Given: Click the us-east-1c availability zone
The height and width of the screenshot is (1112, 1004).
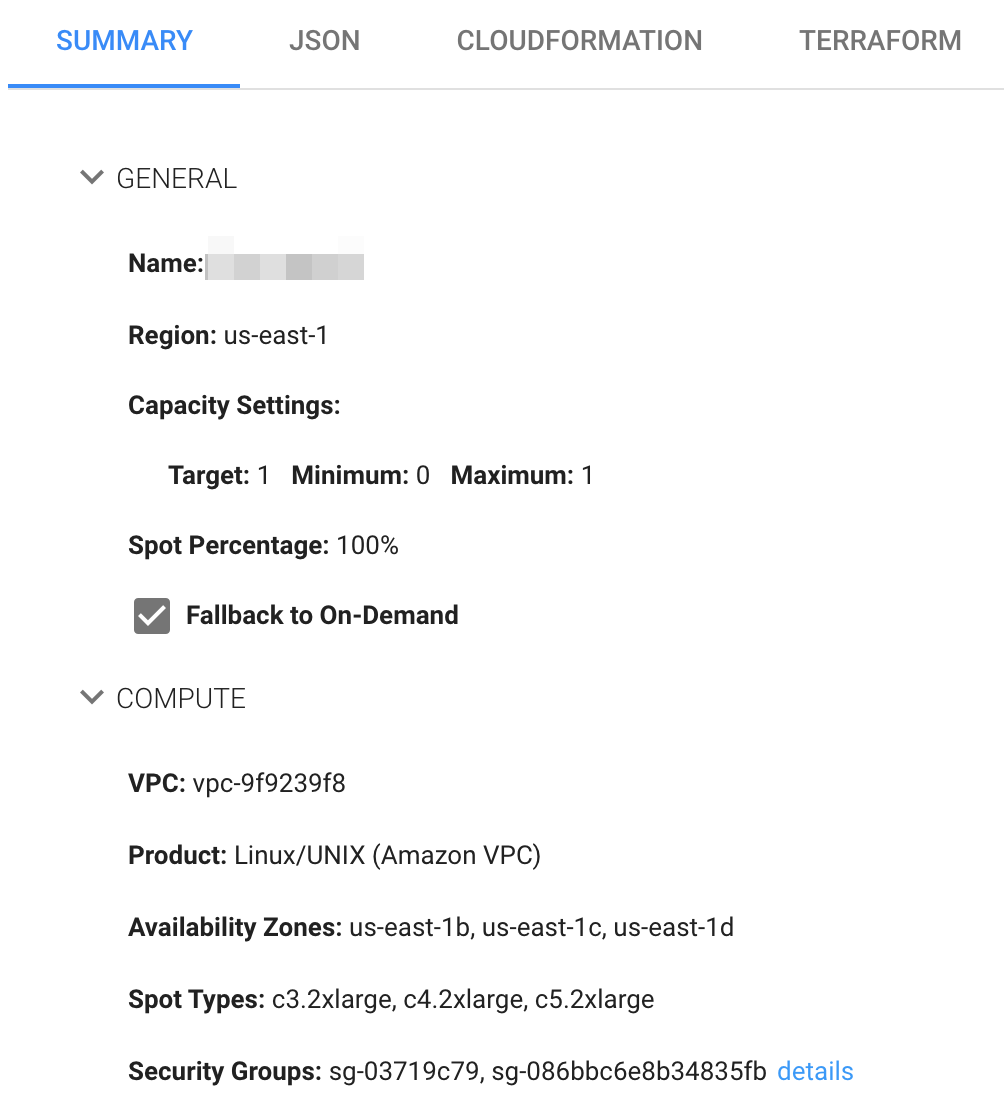Looking at the screenshot, I should point(542,928).
